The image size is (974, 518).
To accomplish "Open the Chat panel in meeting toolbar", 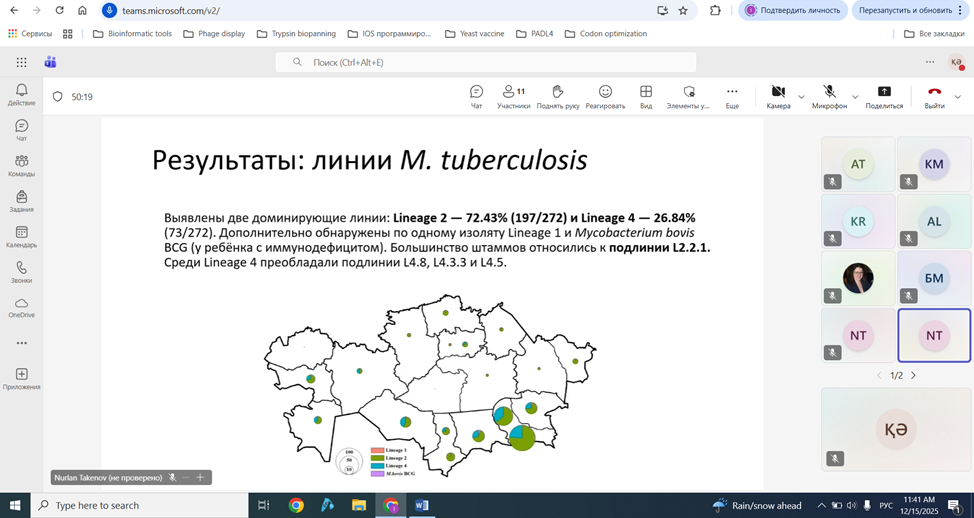I will [476, 96].
